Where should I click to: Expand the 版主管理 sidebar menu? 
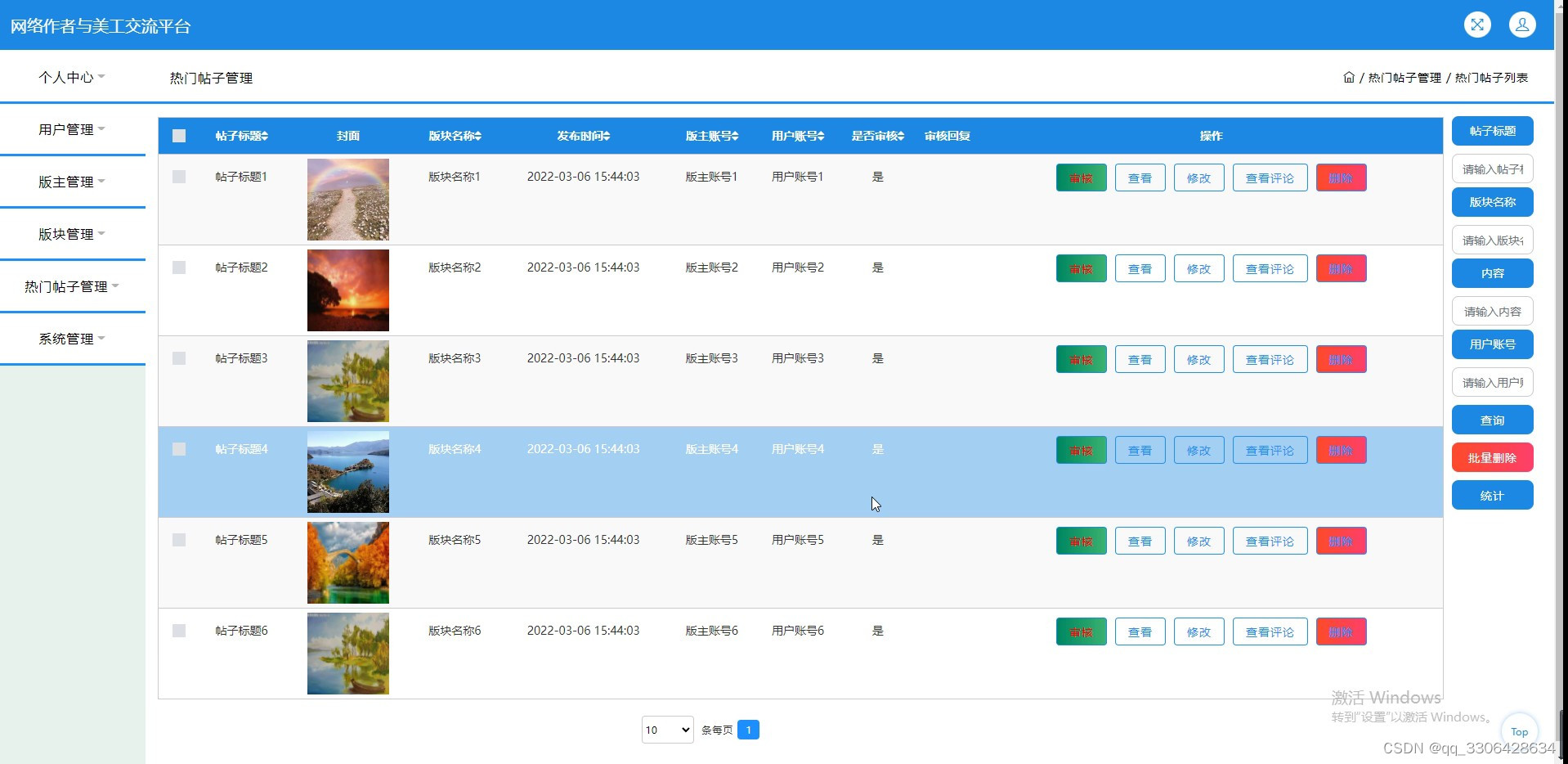72,182
